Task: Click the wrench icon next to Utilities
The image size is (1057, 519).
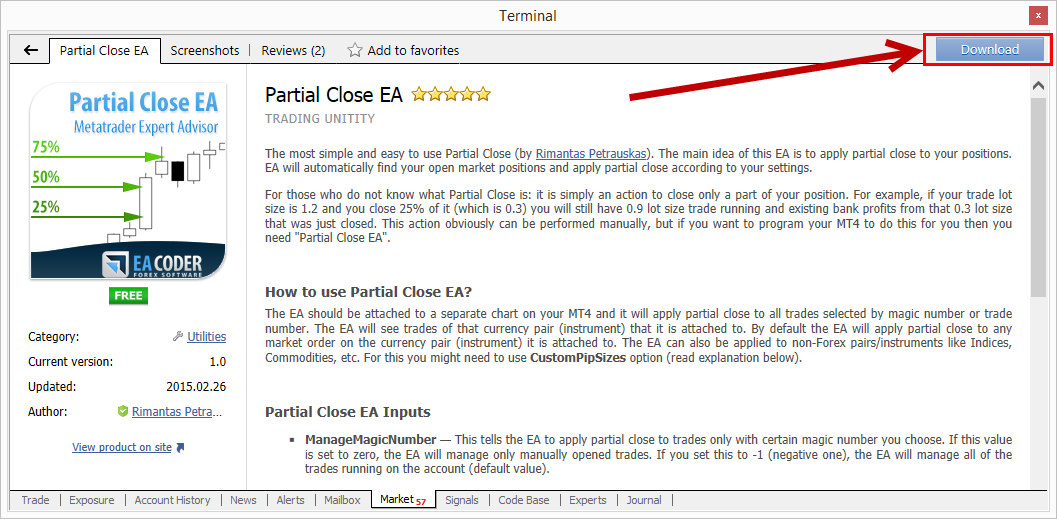Action: (178, 337)
